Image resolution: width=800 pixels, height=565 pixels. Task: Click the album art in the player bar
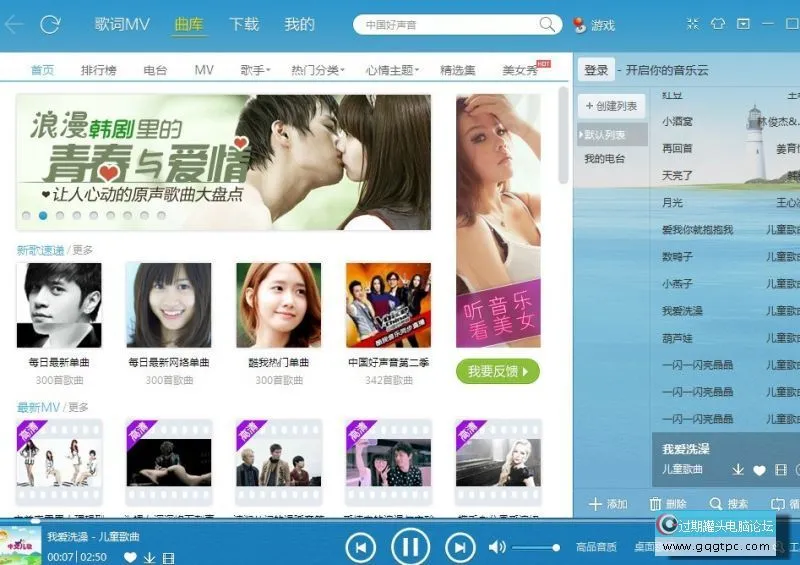coord(20,545)
